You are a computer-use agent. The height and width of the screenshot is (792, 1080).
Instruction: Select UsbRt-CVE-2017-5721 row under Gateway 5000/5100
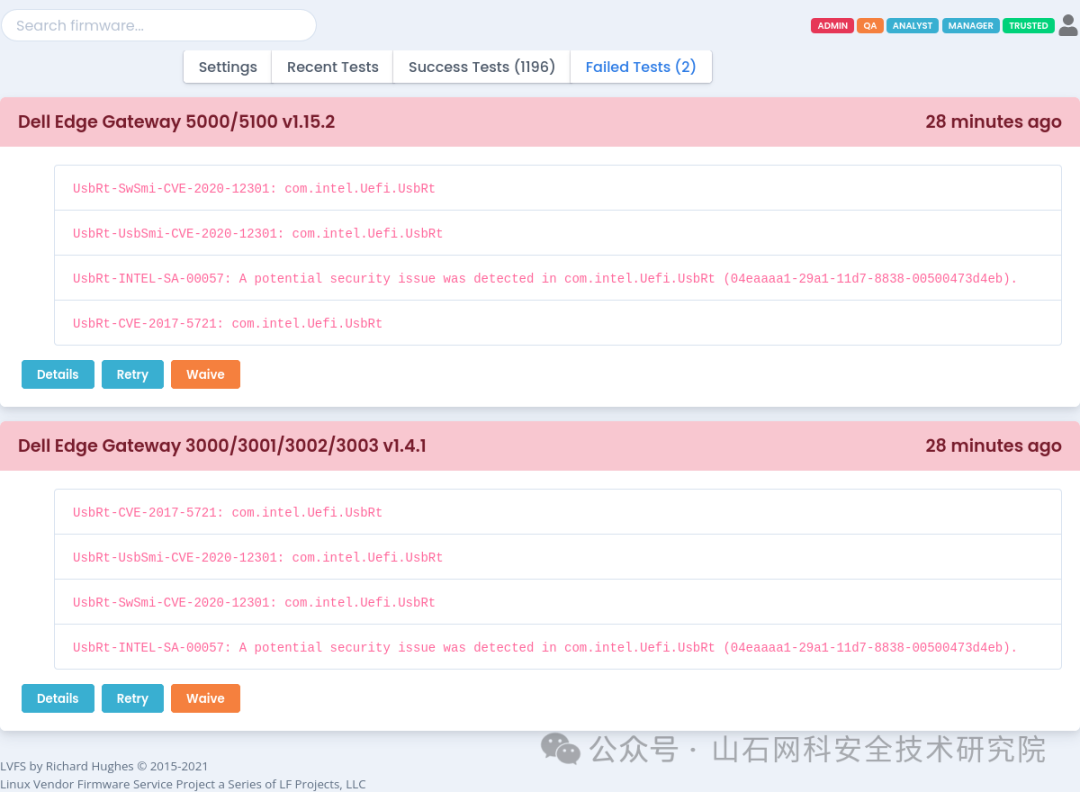coord(558,323)
